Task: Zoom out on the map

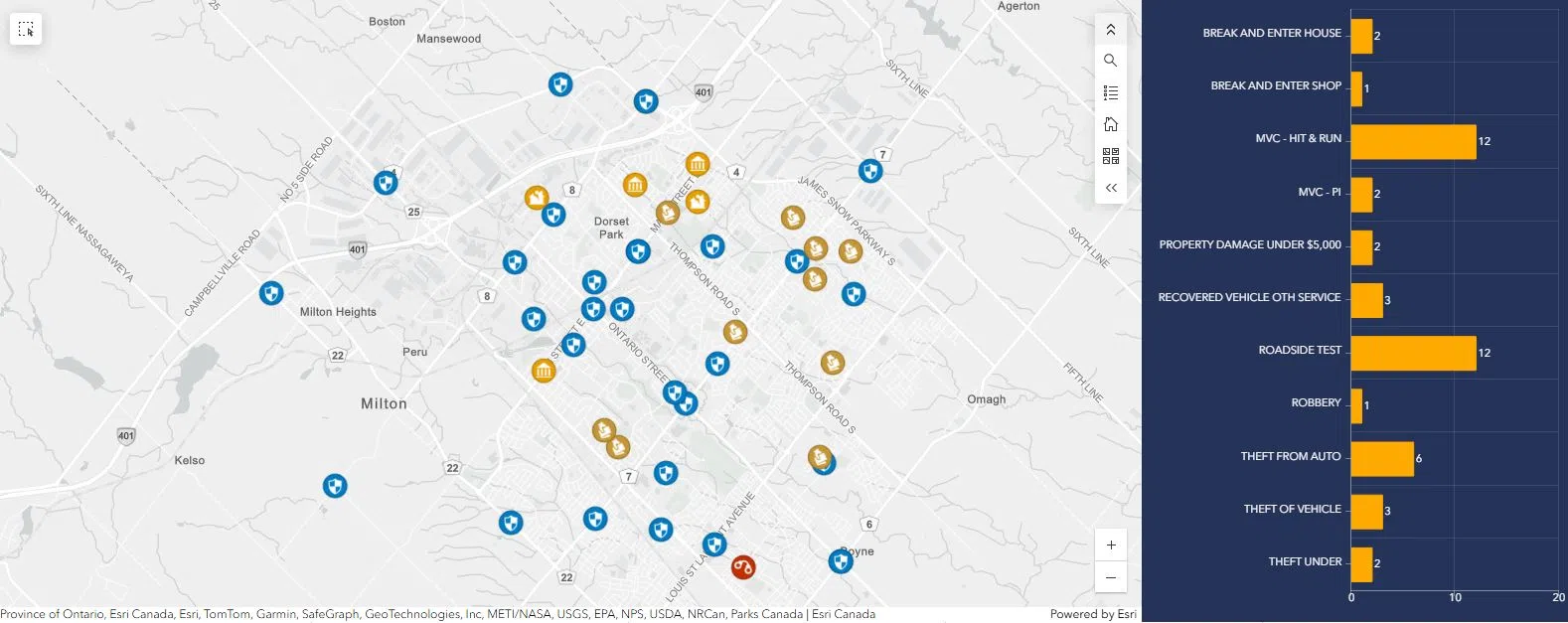Action: pyautogui.click(x=1111, y=577)
